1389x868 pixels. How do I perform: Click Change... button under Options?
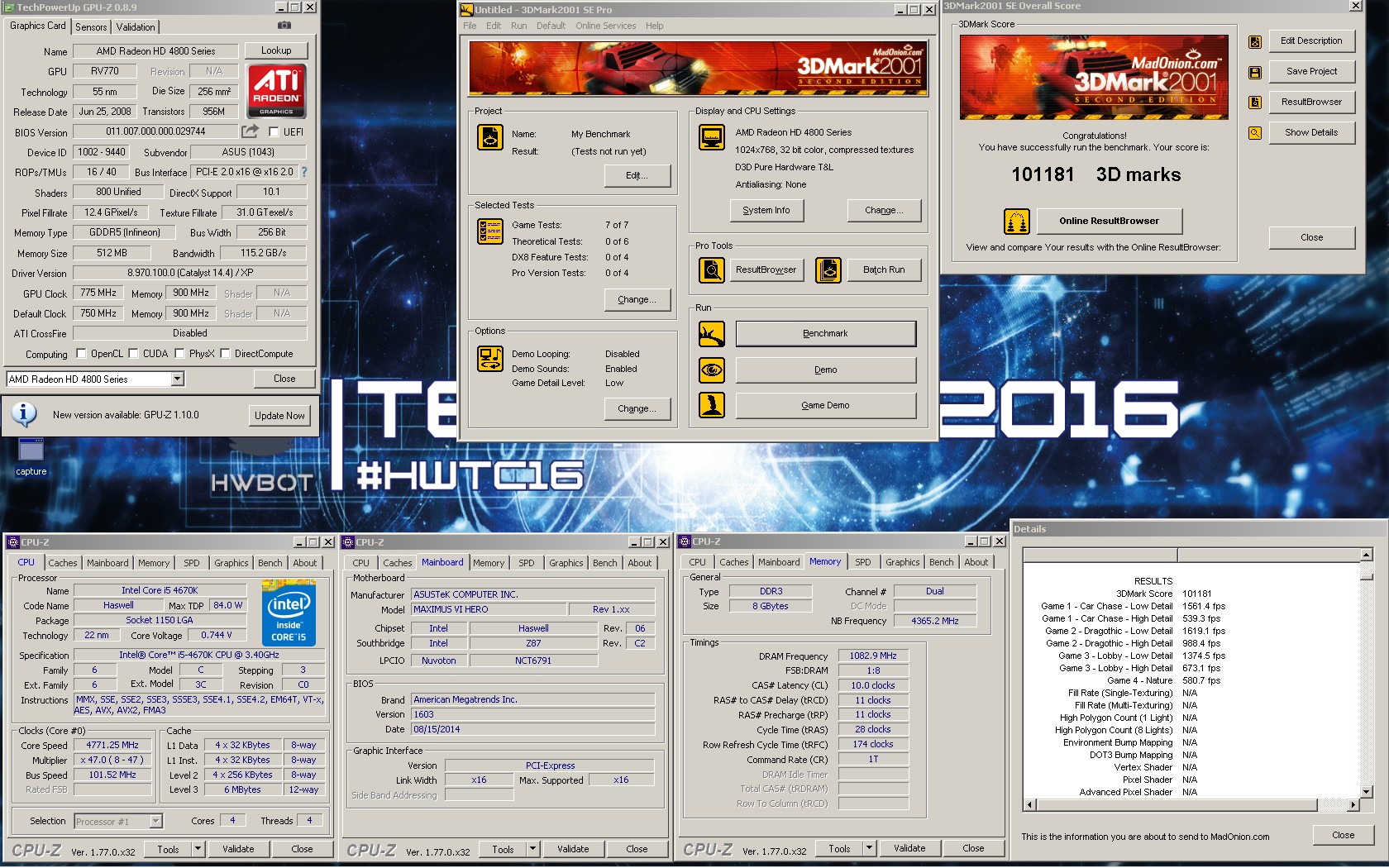tap(637, 409)
